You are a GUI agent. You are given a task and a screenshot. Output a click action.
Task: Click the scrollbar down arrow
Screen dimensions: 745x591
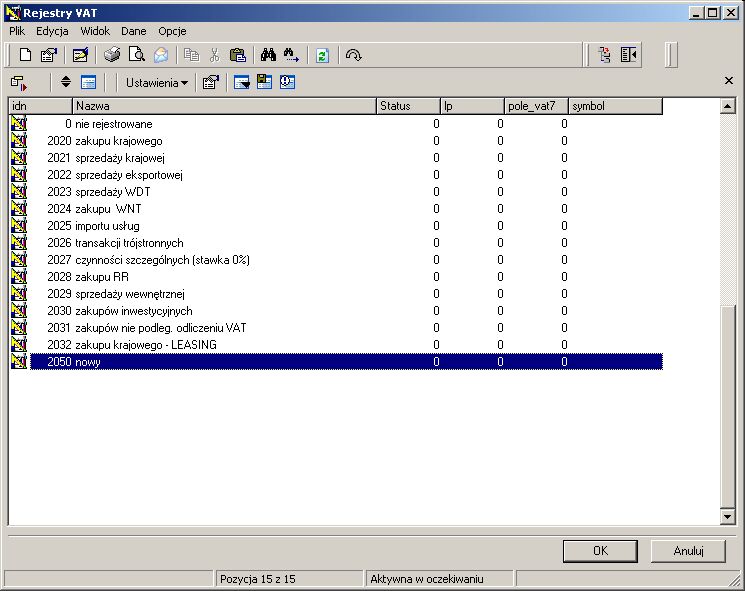coord(727,516)
